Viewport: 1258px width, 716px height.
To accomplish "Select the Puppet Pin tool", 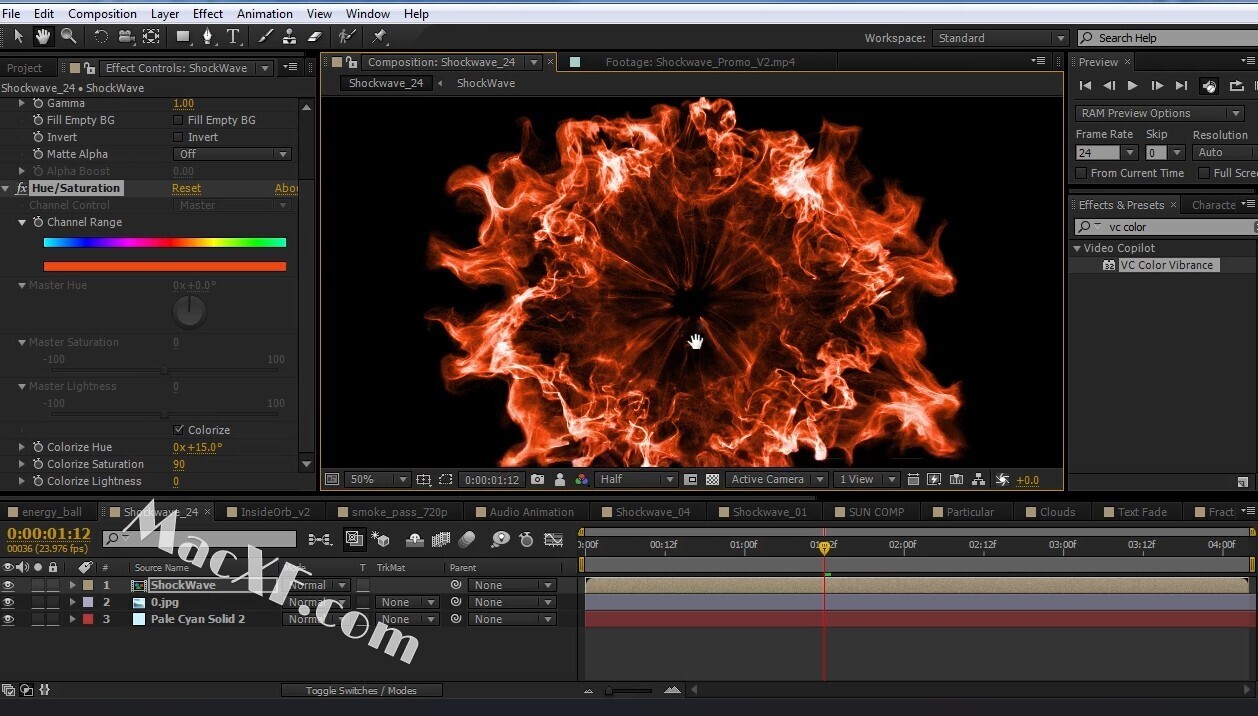I will click(379, 37).
